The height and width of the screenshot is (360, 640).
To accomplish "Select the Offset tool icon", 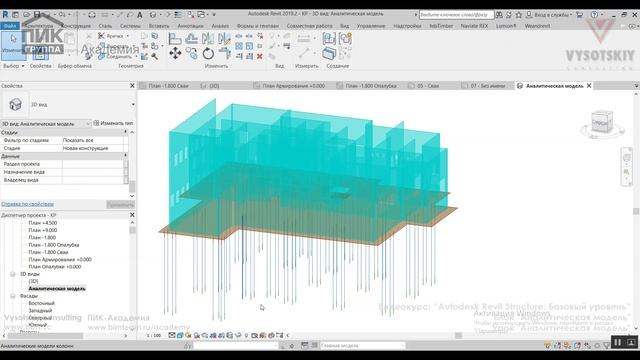I will click(x=191, y=39).
